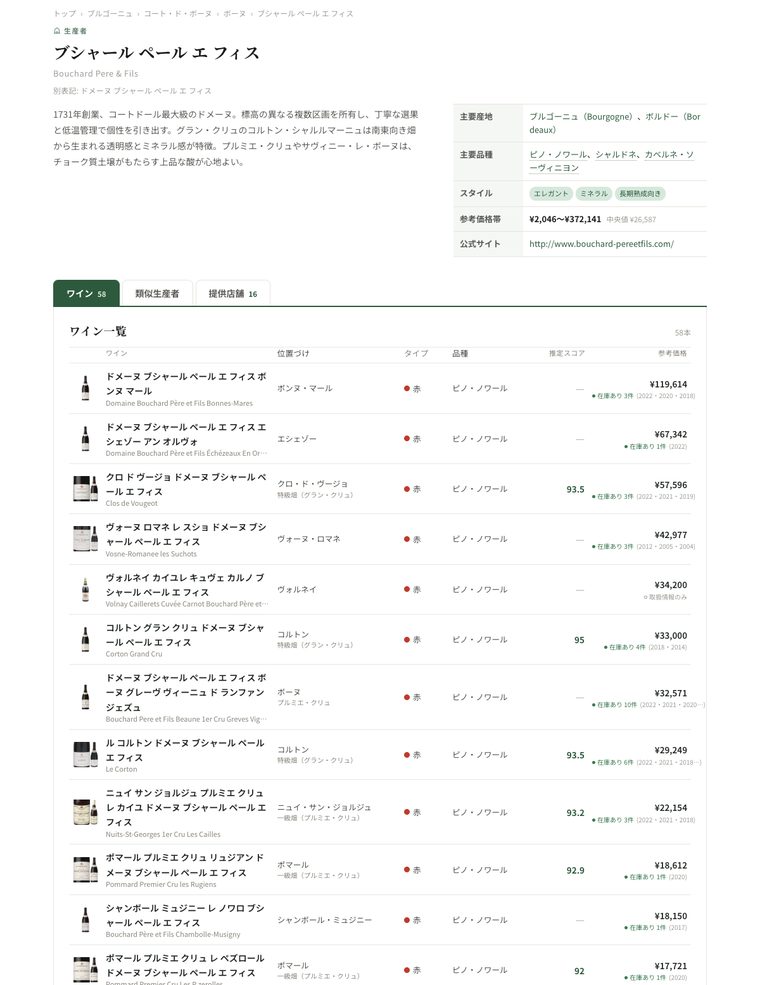The width and height of the screenshot is (760, 985).
Task: Open wine コルトン グラン クリュ title
Action: pyautogui.click(x=185, y=635)
